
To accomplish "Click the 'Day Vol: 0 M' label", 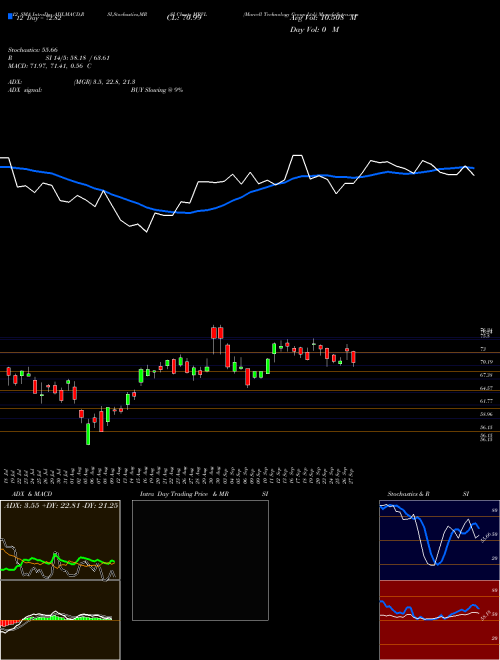I will tap(314, 30).
